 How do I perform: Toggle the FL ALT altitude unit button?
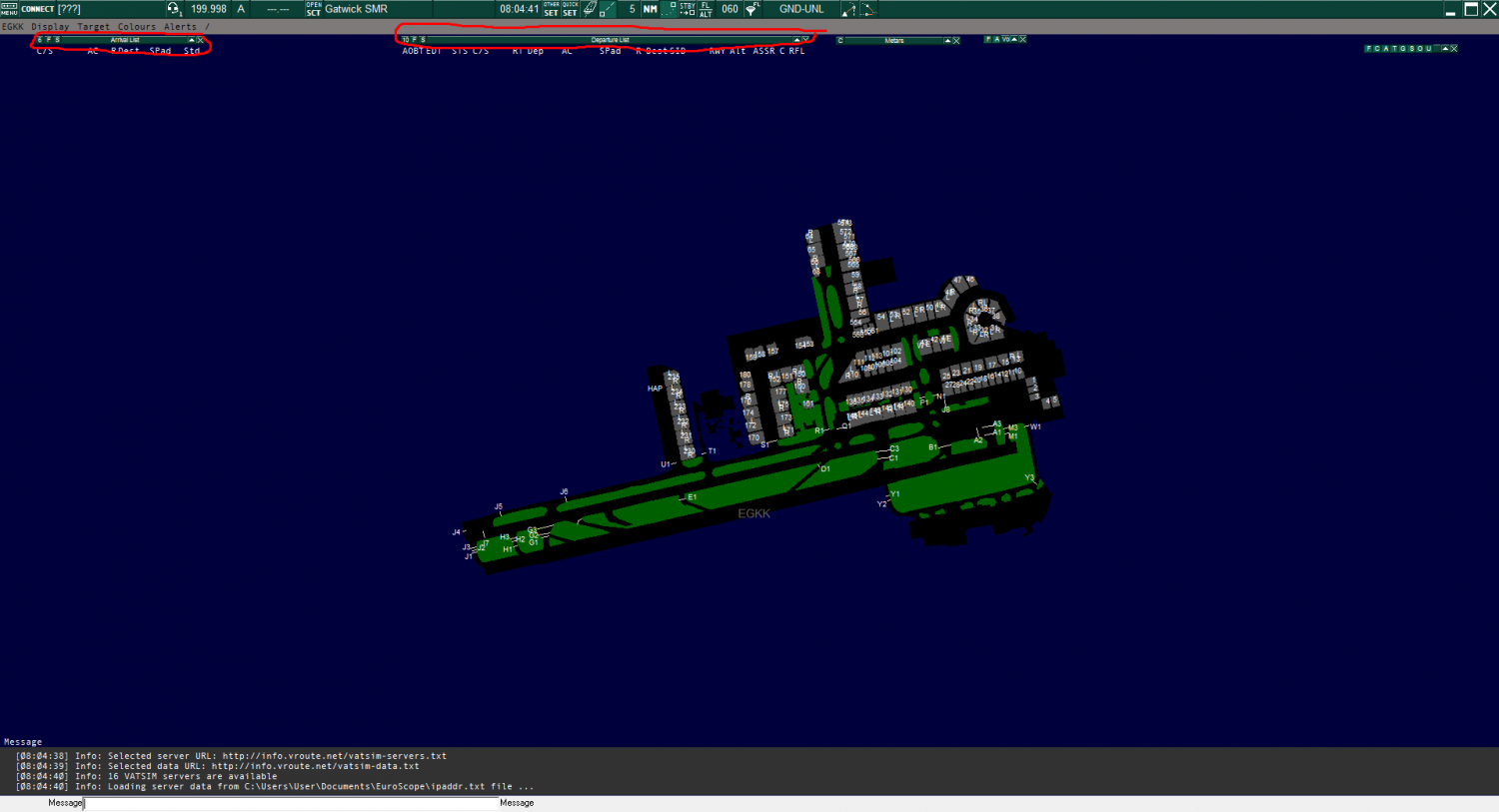706,9
